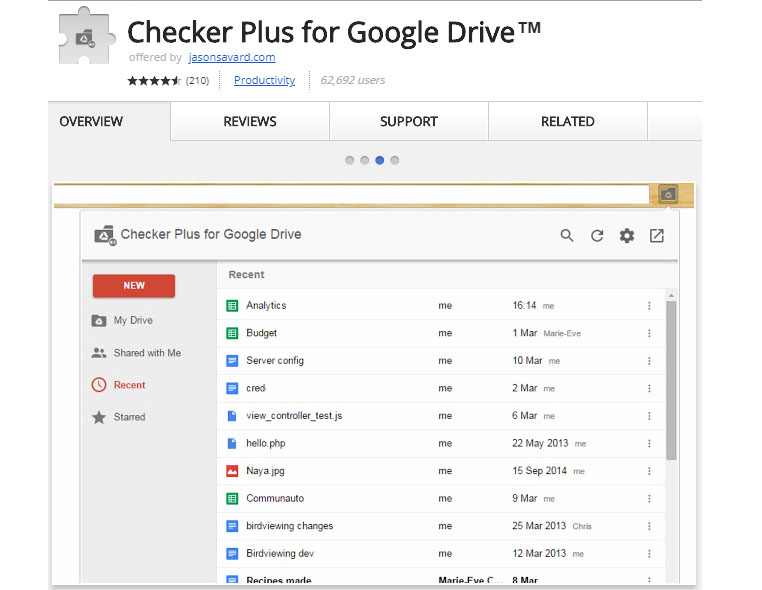
Task: Open the hello.php file name
Action: coord(265,443)
